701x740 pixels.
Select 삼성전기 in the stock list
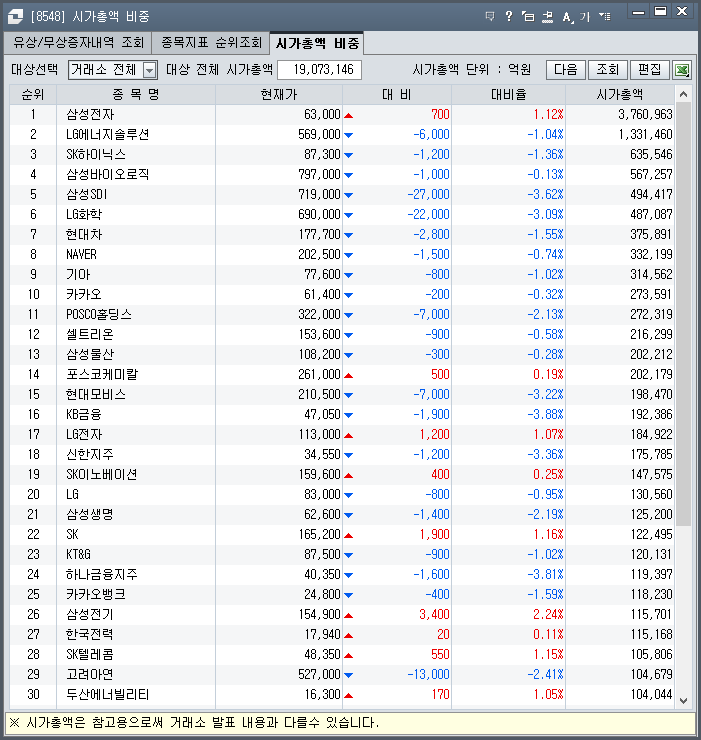pos(90,614)
